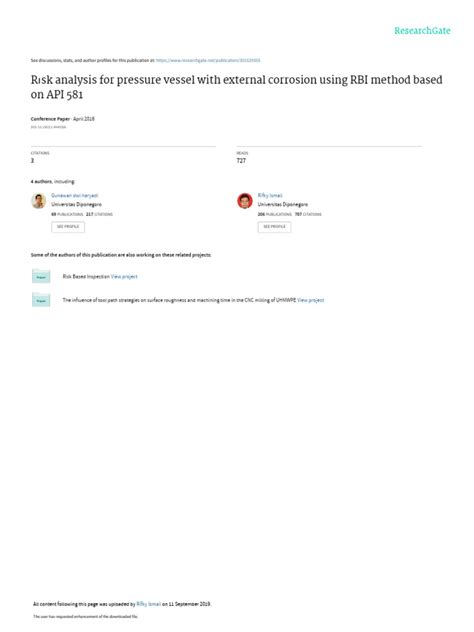Open View project for Risk Based Inspection
The width and height of the screenshot is (474, 632).
pos(124,276)
